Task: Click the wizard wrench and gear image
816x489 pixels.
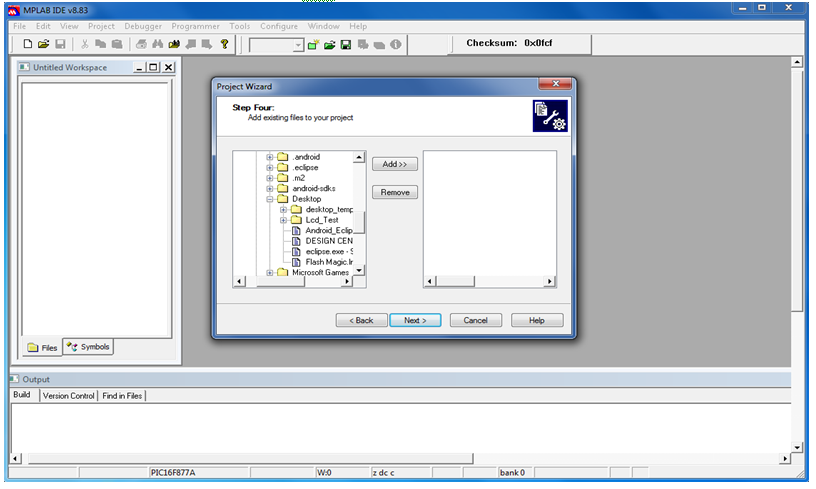Action: point(550,116)
